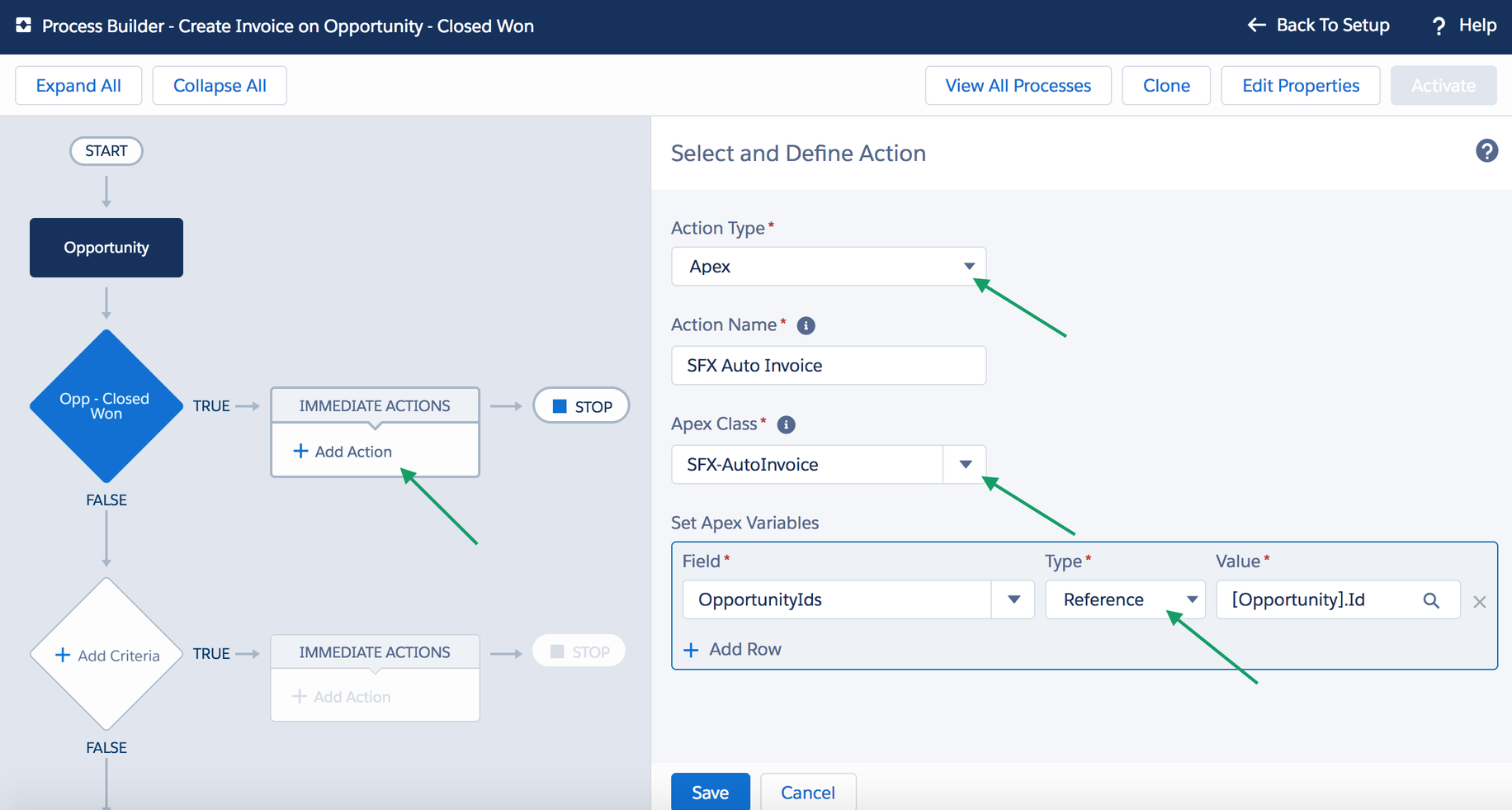
Task: Click the search magnifier in Value field
Action: (1431, 600)
